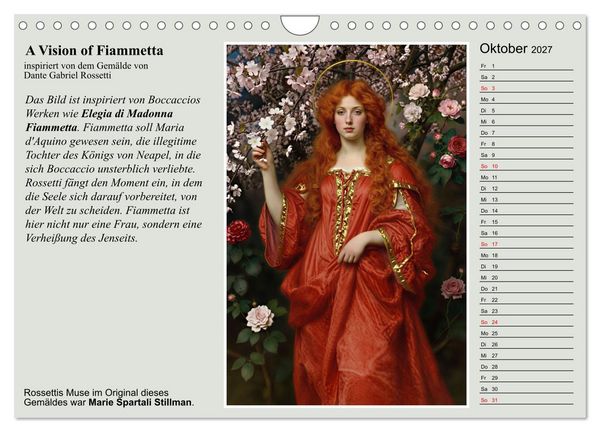
Task: Click calendar row 'Do 7'
Action: pyautogui.click(x=527, y=132)
